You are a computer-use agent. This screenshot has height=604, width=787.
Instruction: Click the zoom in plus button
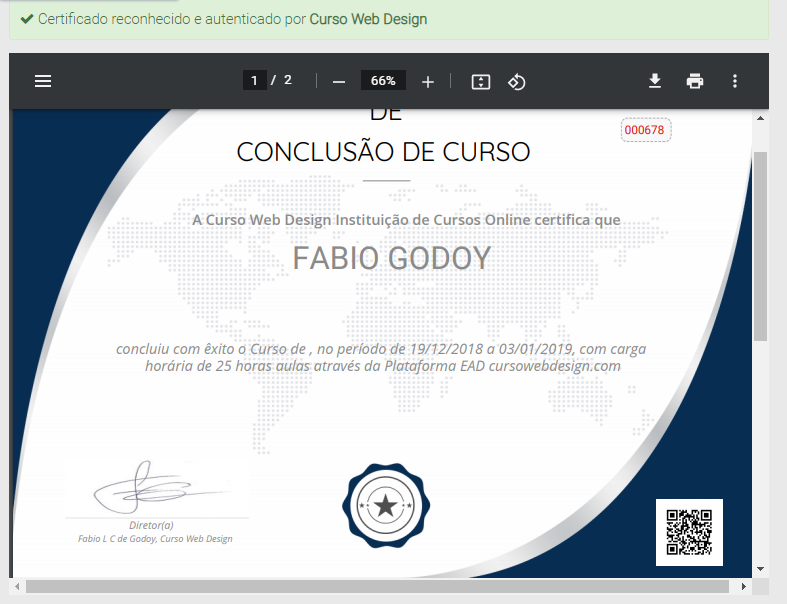click(428, 81)
